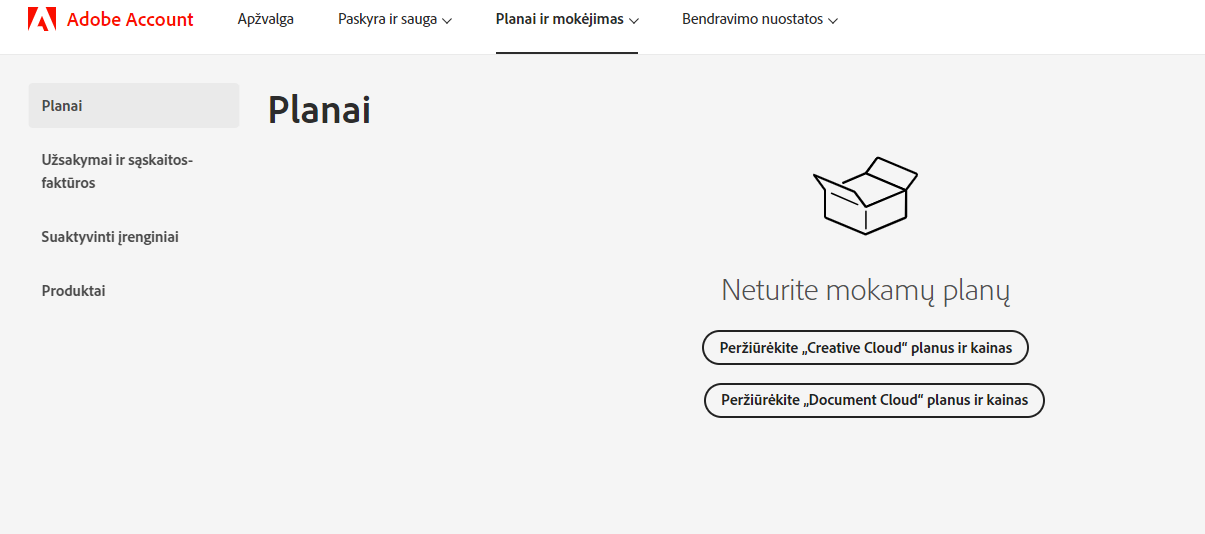Click the dark underline beneath the active top tab
The height and width of the screenshot is (534, 1205).
coord(566,52)
